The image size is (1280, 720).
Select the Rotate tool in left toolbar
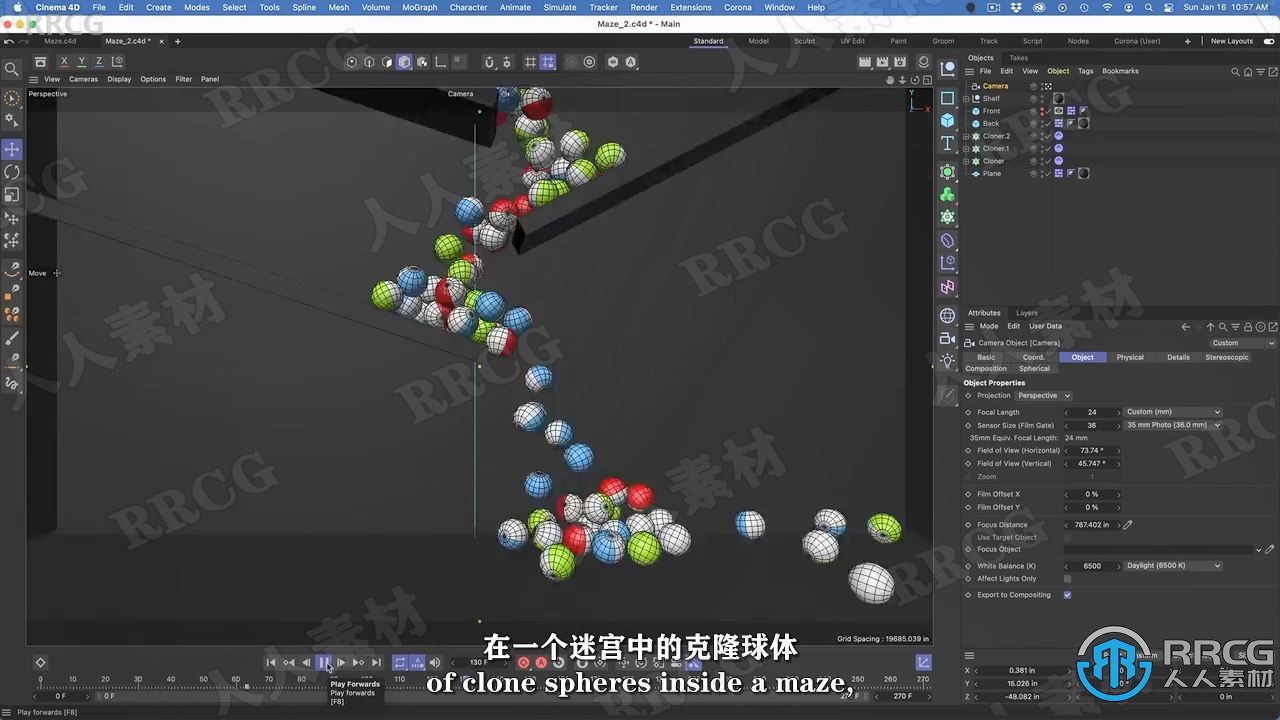tap(12, 172)
